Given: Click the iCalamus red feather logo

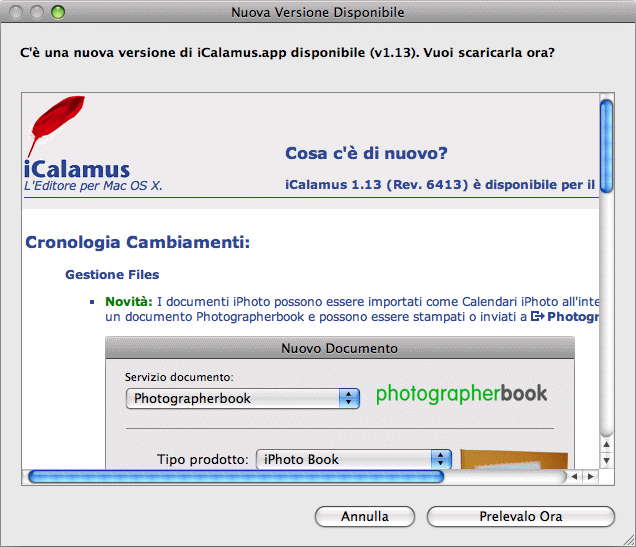Looking at the screenshot, I should click(x=56, y=126).
